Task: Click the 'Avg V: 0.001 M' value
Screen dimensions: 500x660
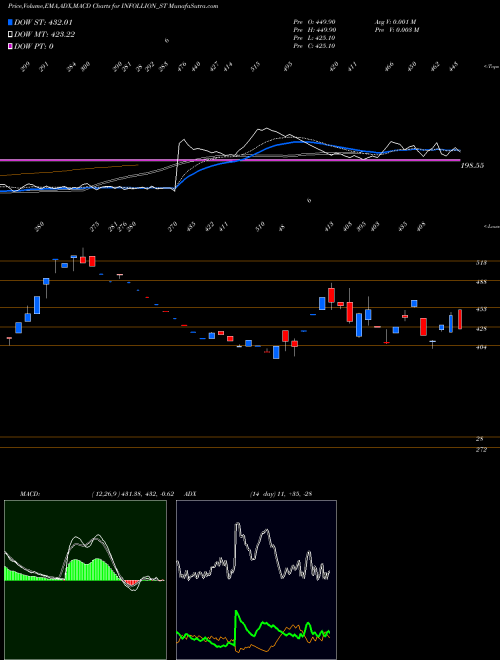Action: (x=396, y=22)
